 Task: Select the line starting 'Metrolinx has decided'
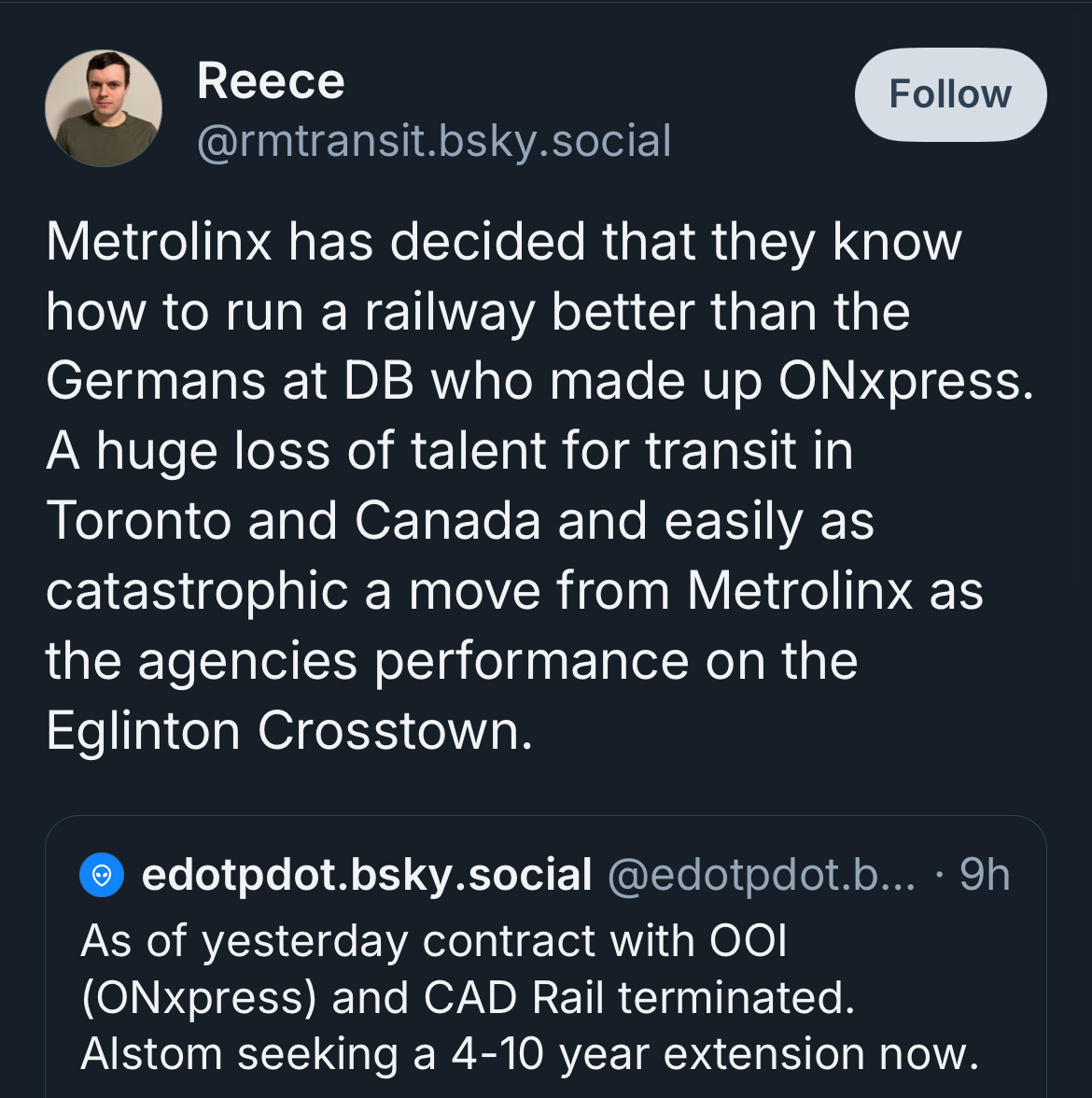click(x=504, y=242)
